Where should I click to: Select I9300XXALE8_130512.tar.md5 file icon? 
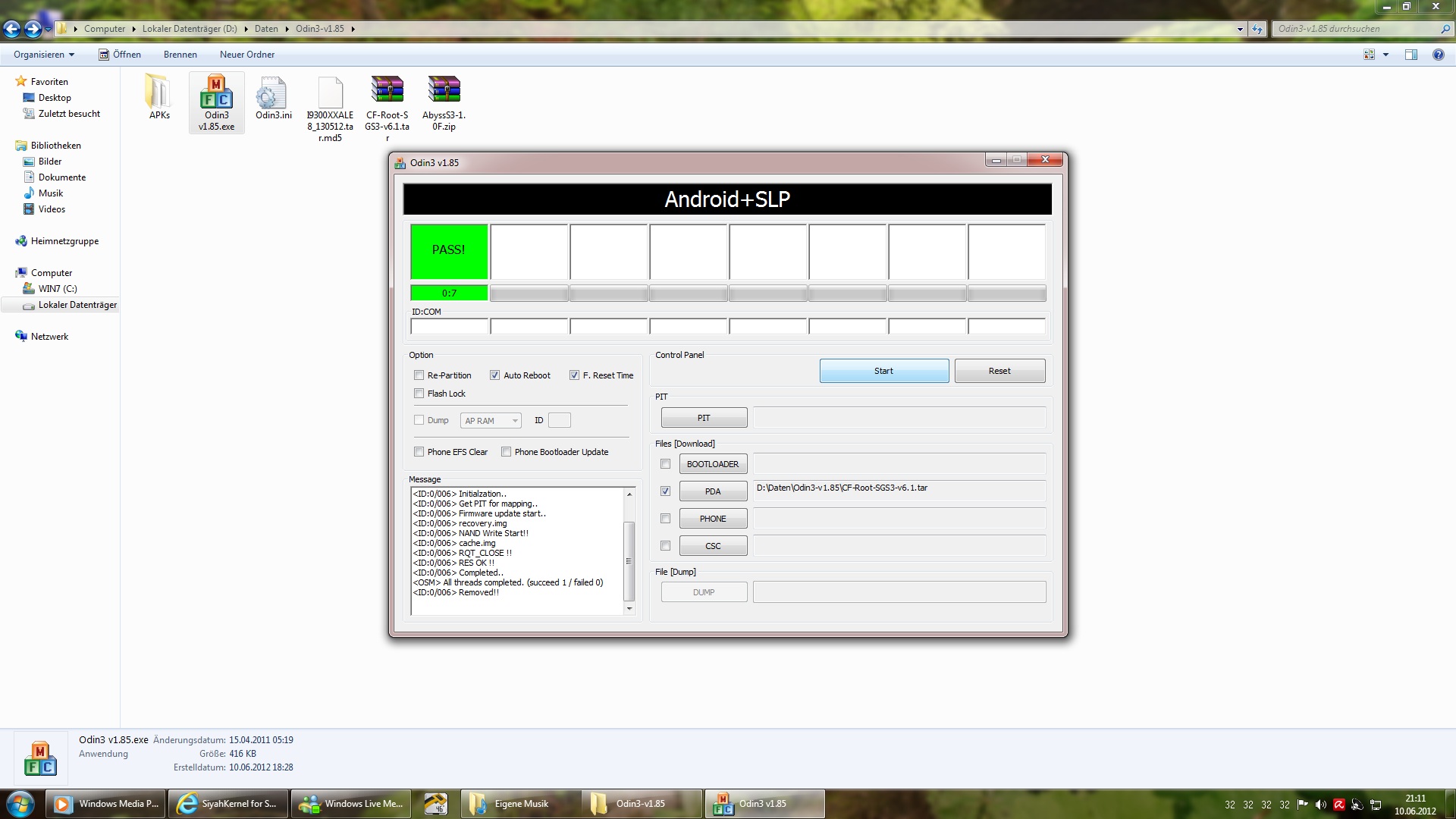330,92
